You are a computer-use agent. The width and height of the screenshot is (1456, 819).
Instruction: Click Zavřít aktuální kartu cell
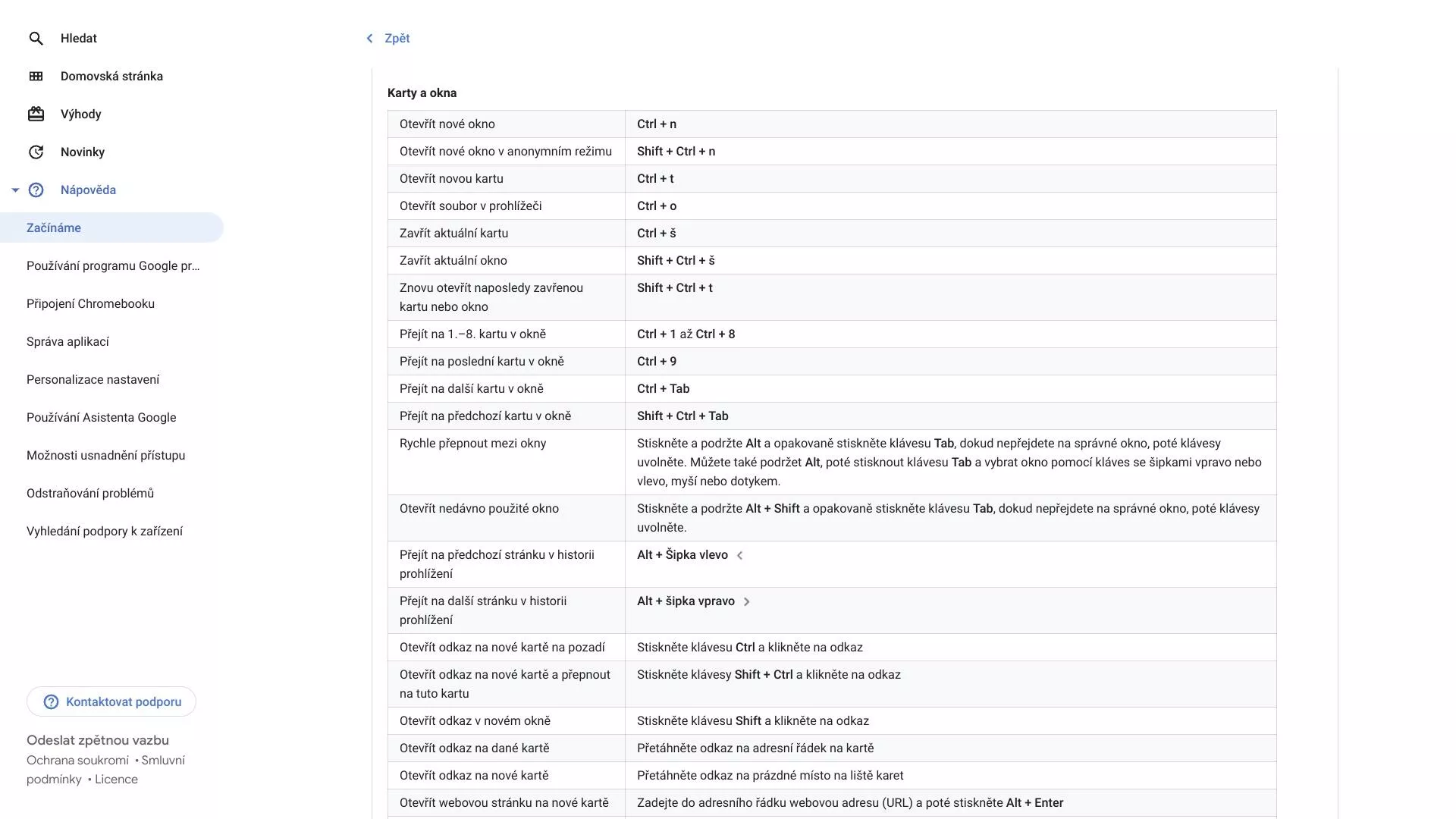(x=507, y=233)
